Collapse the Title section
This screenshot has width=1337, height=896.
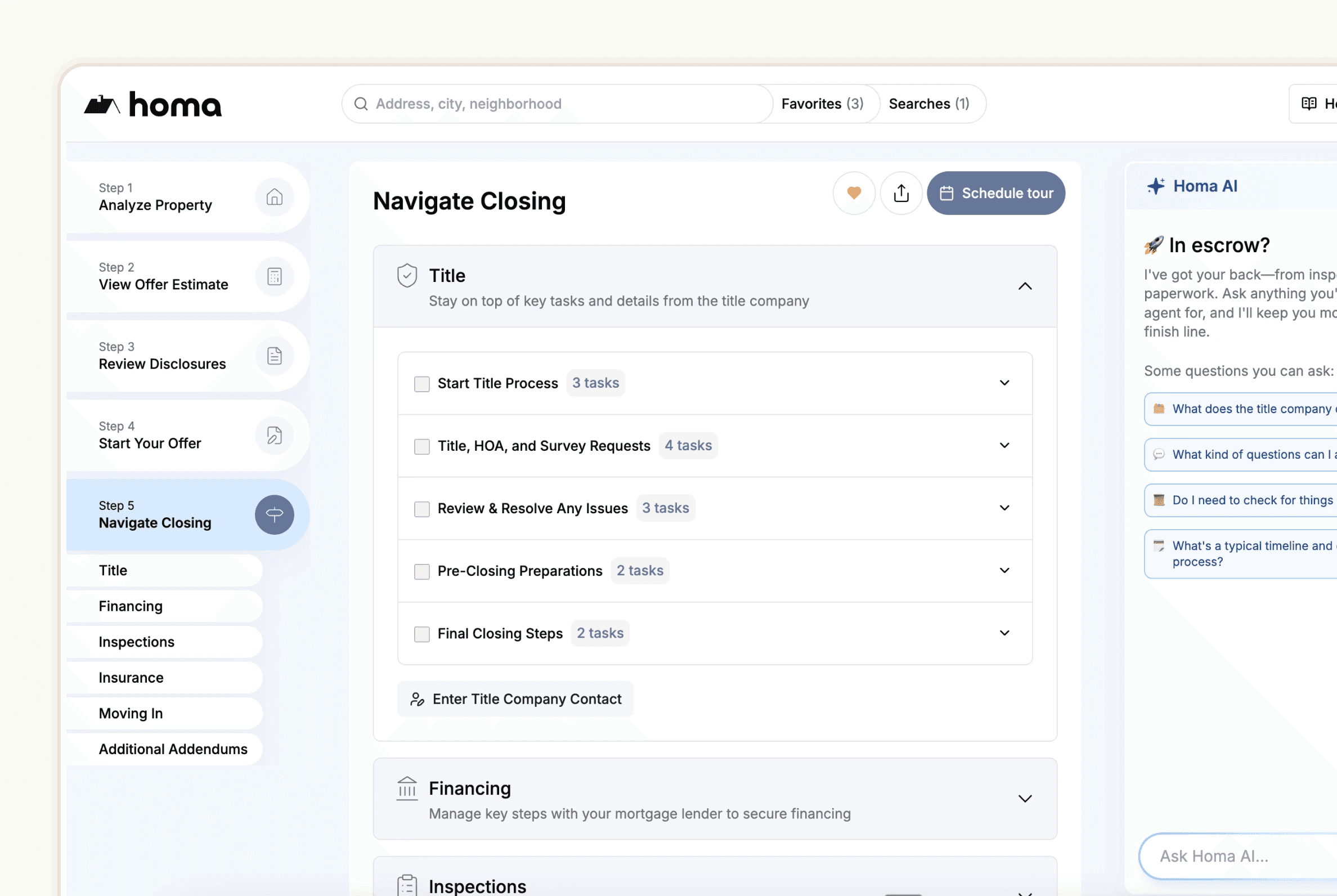1025,286
